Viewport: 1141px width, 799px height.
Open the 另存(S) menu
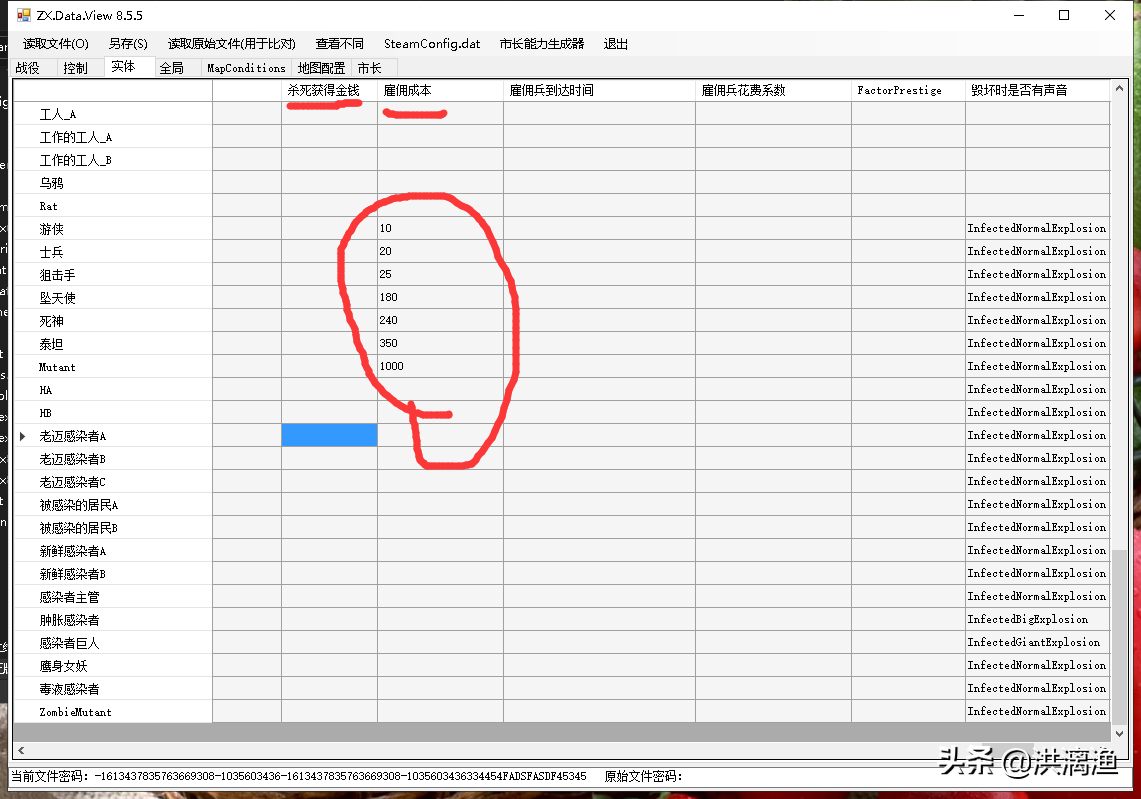point(128,44)
